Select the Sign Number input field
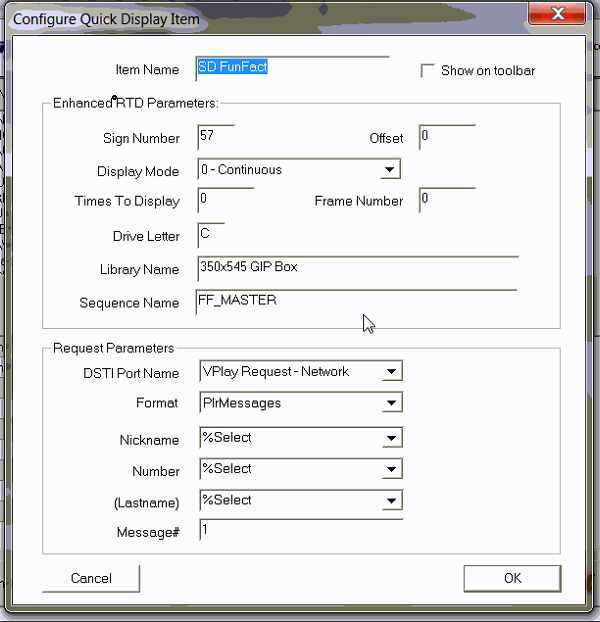600x622 pixels. tap(215, 138)
